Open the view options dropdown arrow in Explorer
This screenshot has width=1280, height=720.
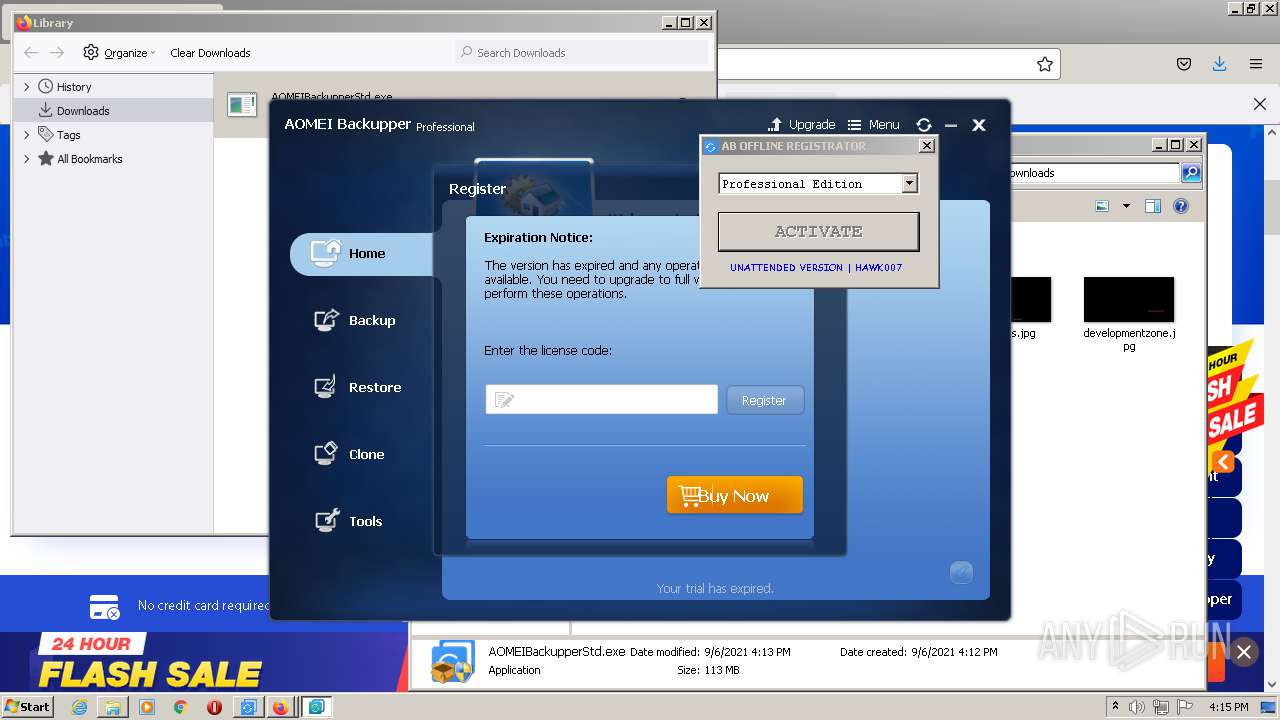(x=1126, y=206)
